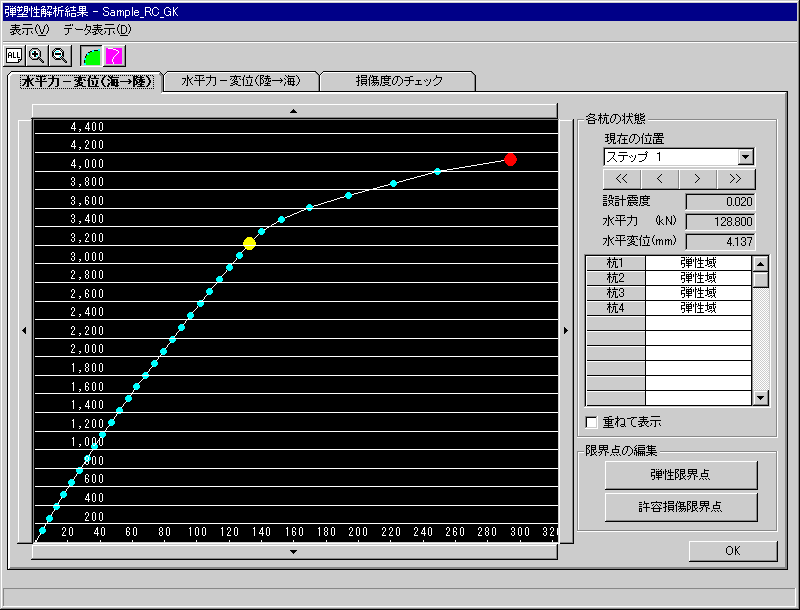800x610 pixels.
Task: Click the pile table scrollbar down arrow
Action: click(759, 397)
